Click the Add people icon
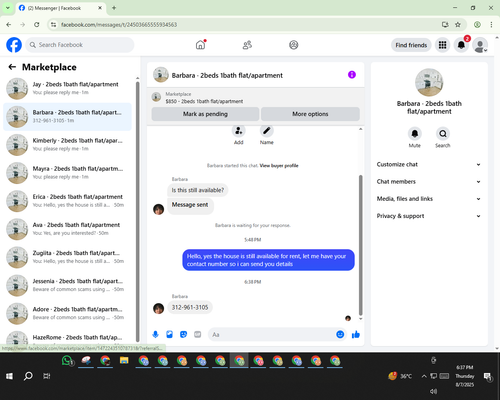 point(239,131)
